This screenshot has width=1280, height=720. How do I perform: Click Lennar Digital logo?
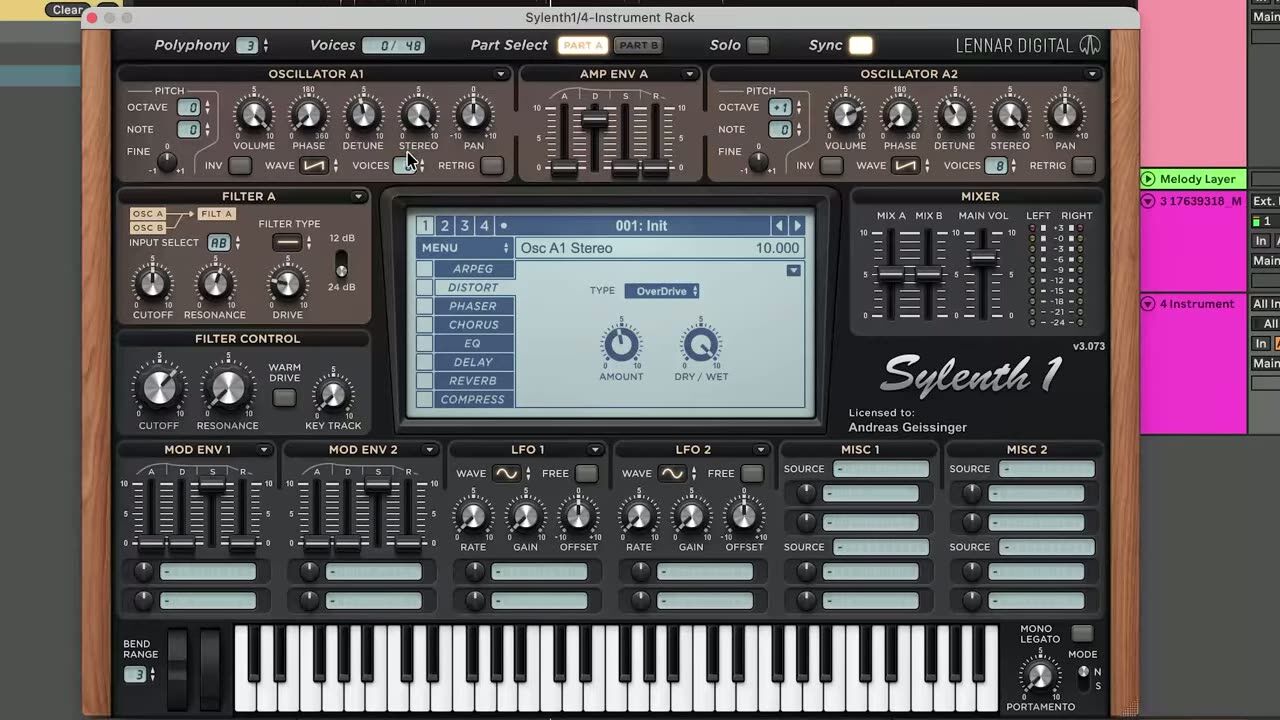coord(1027,46)
